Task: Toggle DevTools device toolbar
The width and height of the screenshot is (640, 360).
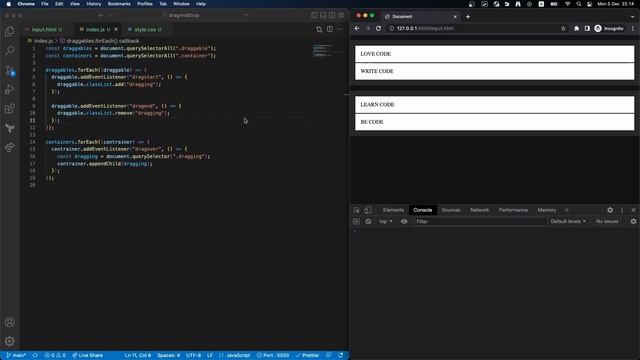Action: coord(368,210)
